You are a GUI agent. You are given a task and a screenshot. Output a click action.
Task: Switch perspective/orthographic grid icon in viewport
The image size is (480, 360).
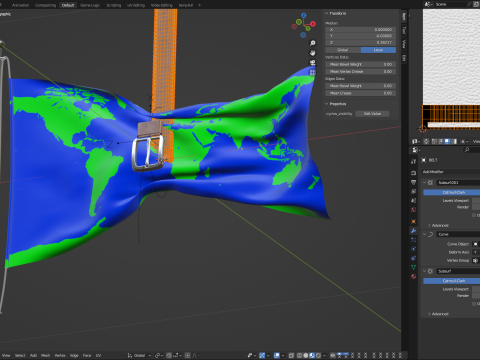click(313, 72)
